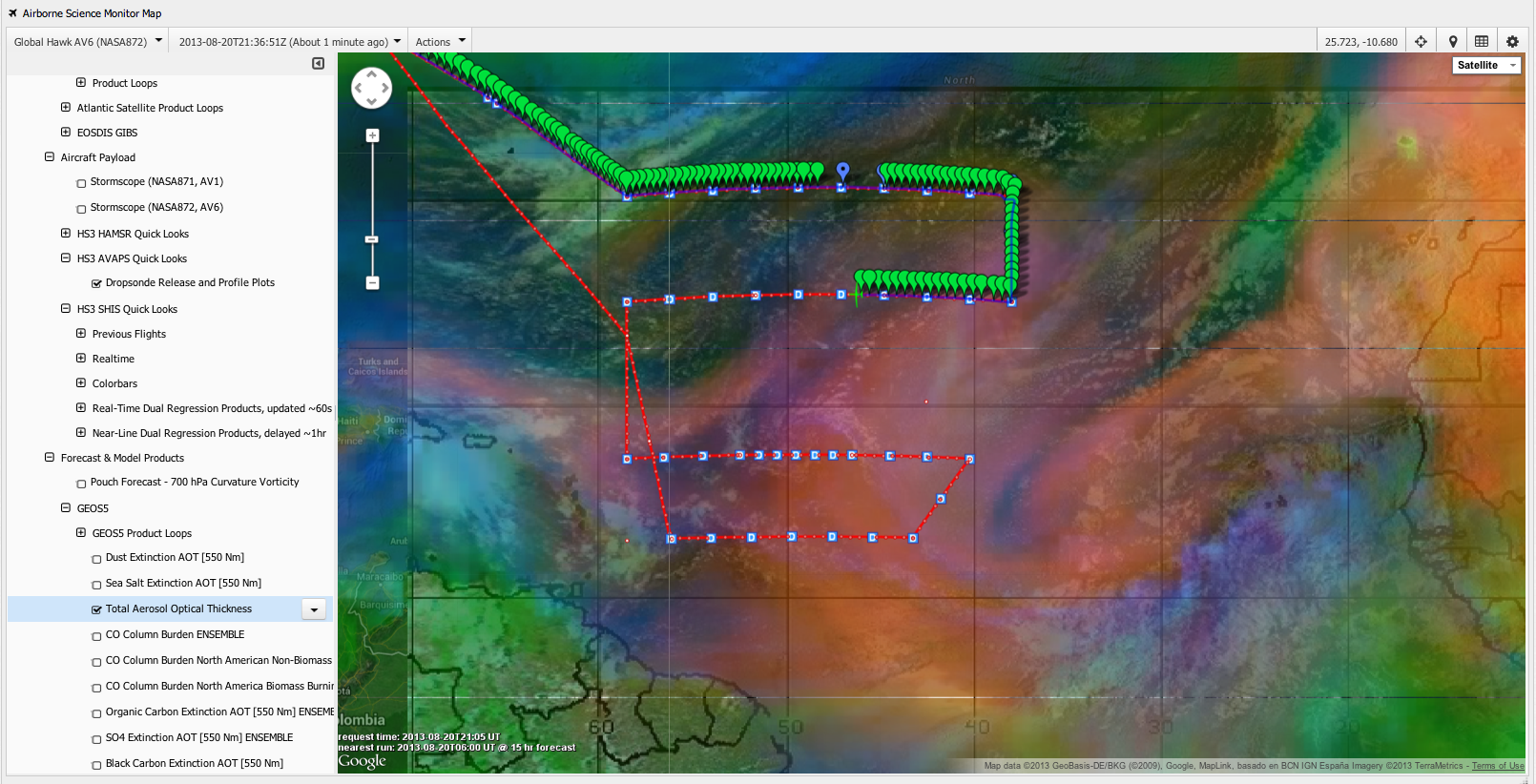Collapse the layers sidebar panel
1536x784 pixels.
[318, 64]
